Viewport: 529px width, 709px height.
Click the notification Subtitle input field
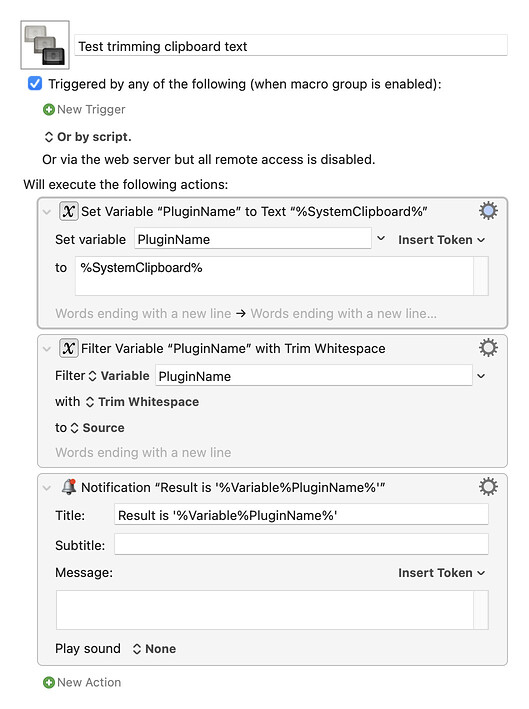[301, 544]
